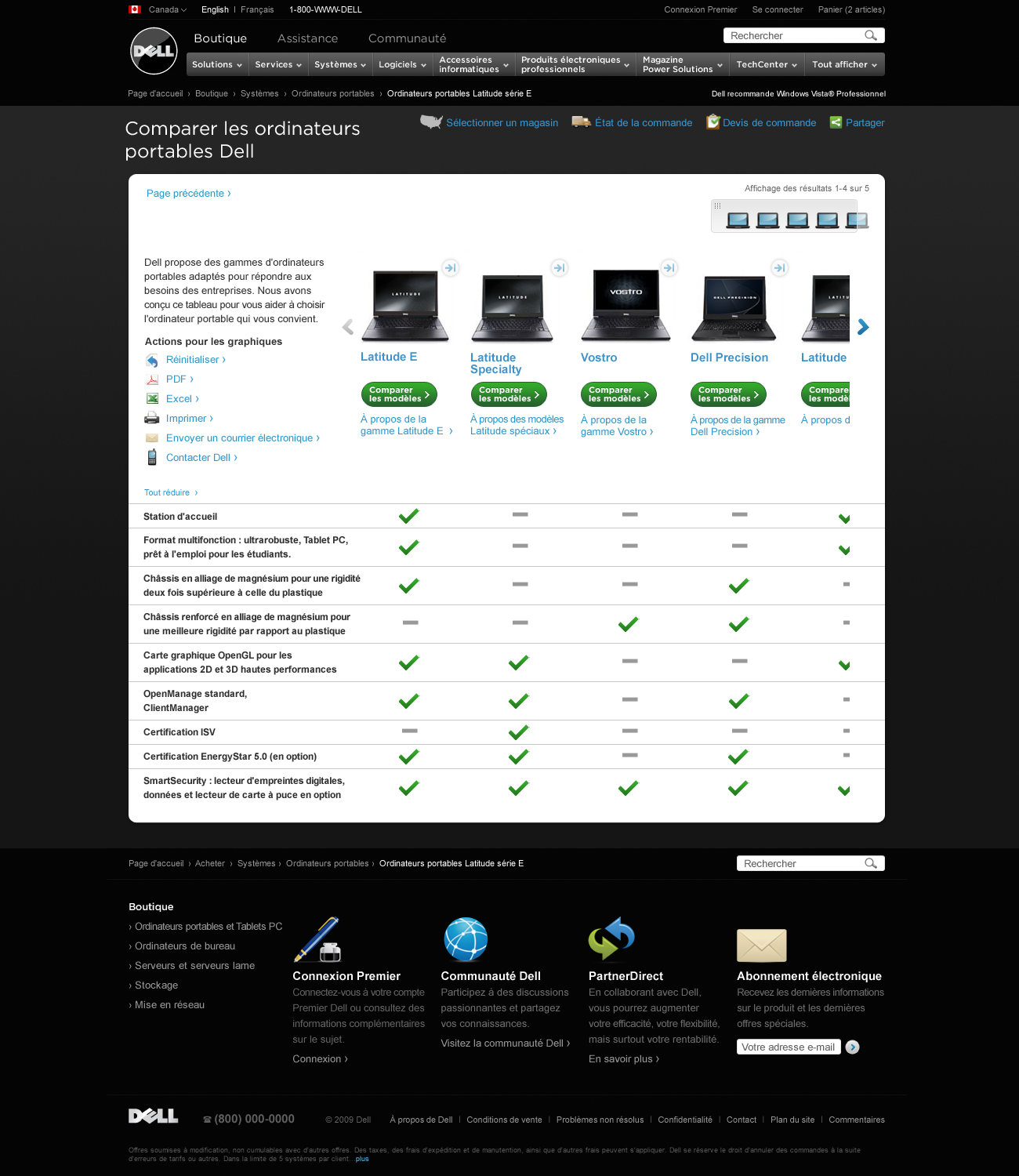Click the right carousel arrow for more laptops

[863, 327]
